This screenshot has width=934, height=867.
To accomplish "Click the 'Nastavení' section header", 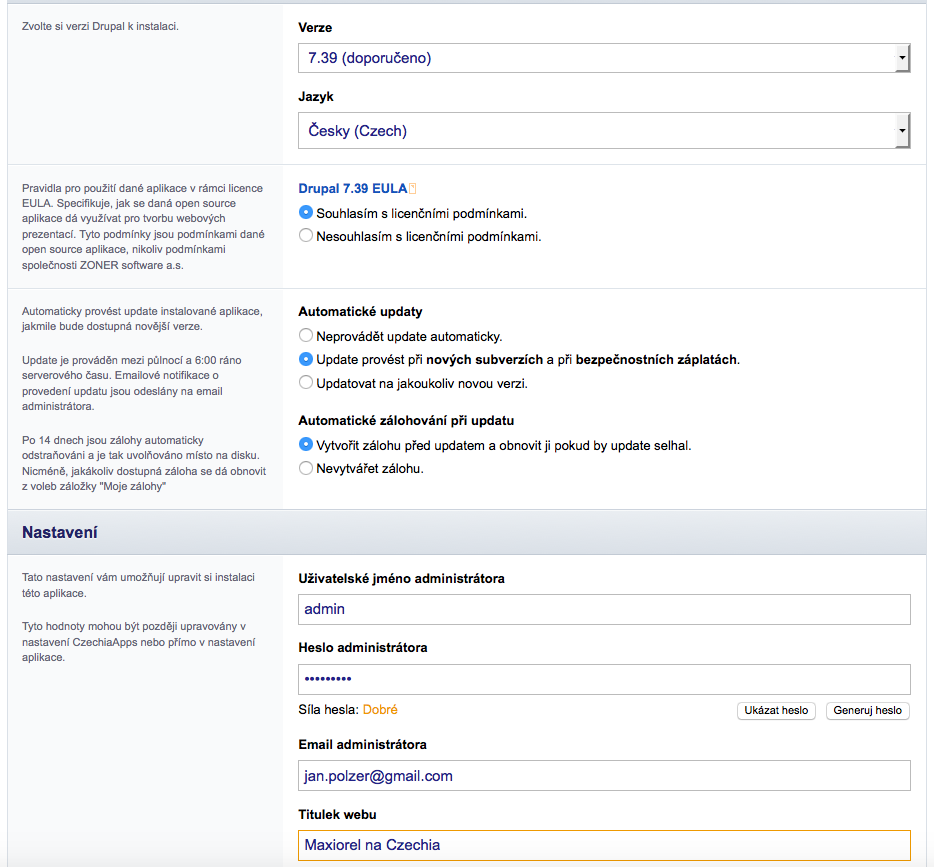I will 60,533.
